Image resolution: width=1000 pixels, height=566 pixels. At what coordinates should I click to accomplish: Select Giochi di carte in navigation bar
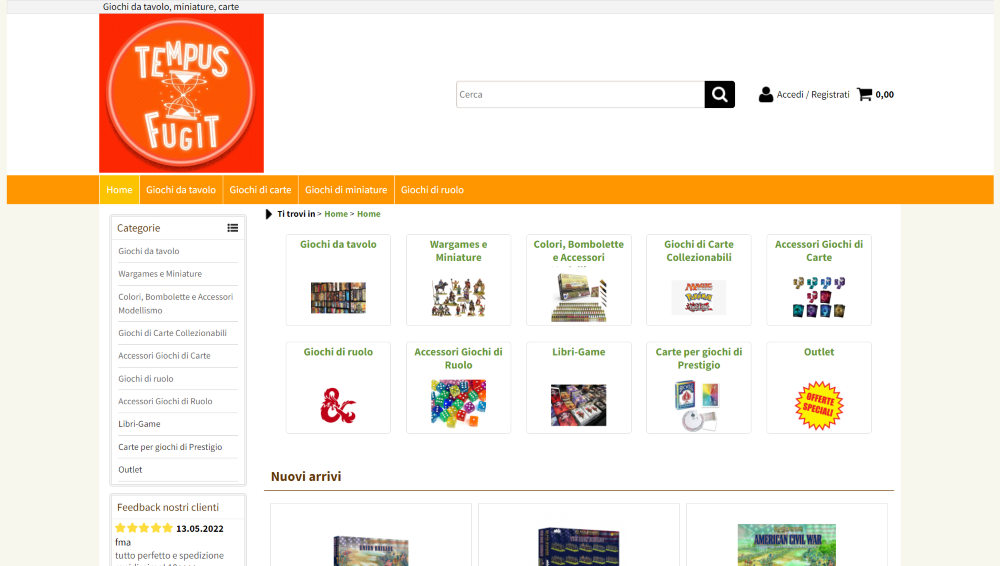[260, 190]
